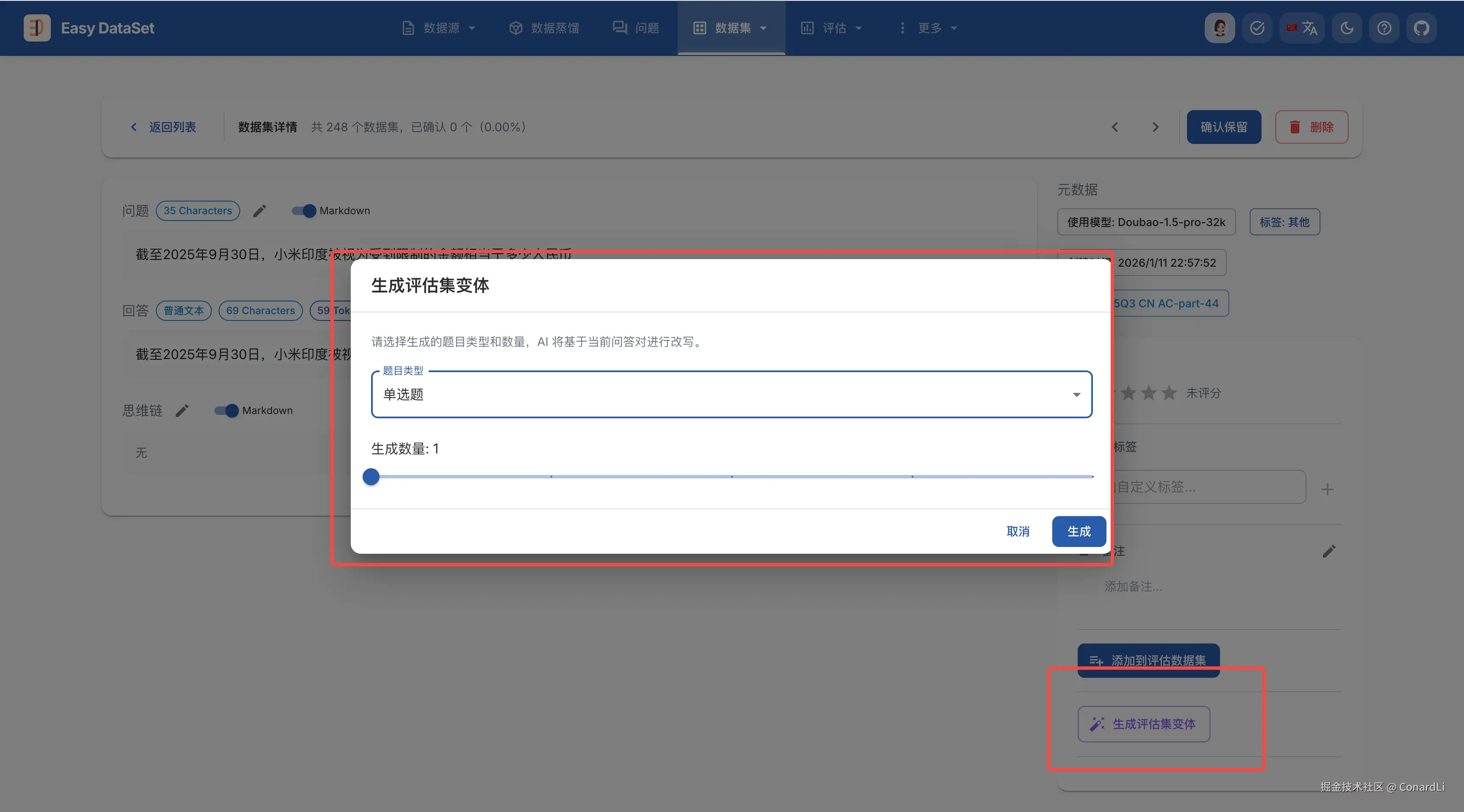The image size is (1464, 812).
Task: Click the 生成 button
Action: 1078,531
